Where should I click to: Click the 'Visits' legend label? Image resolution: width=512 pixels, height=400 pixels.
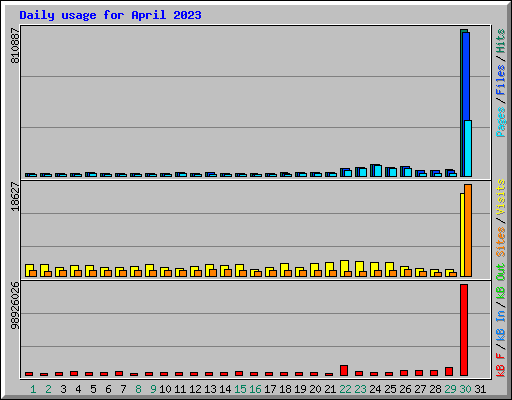coord(501,197)
